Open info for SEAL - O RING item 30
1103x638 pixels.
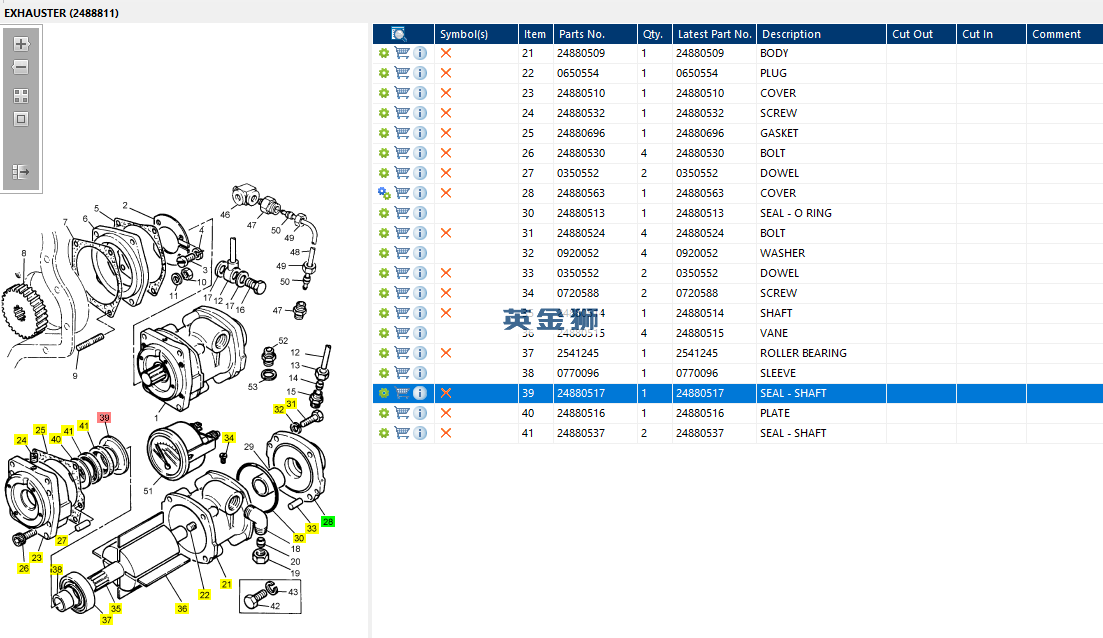(420, 213)
